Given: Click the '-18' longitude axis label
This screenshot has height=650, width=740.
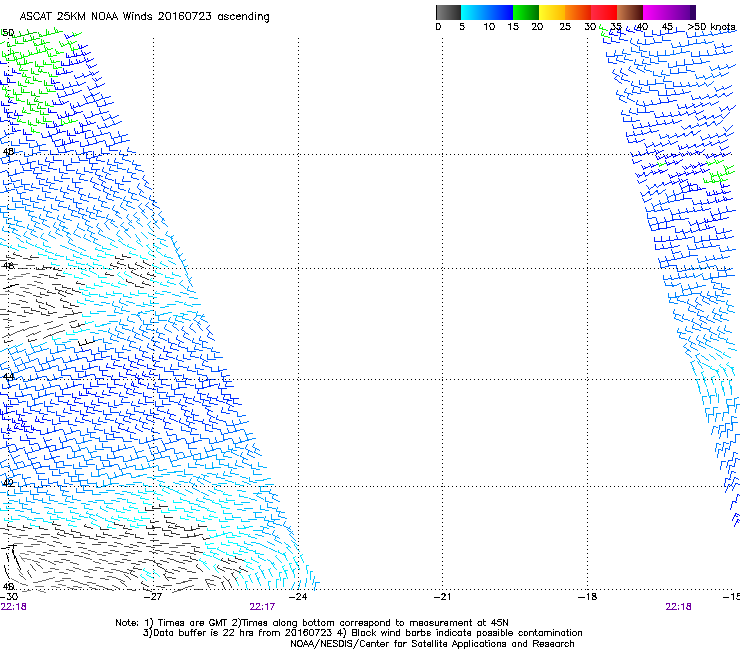Looking at the screenshot, I should (x=588, y=597).
